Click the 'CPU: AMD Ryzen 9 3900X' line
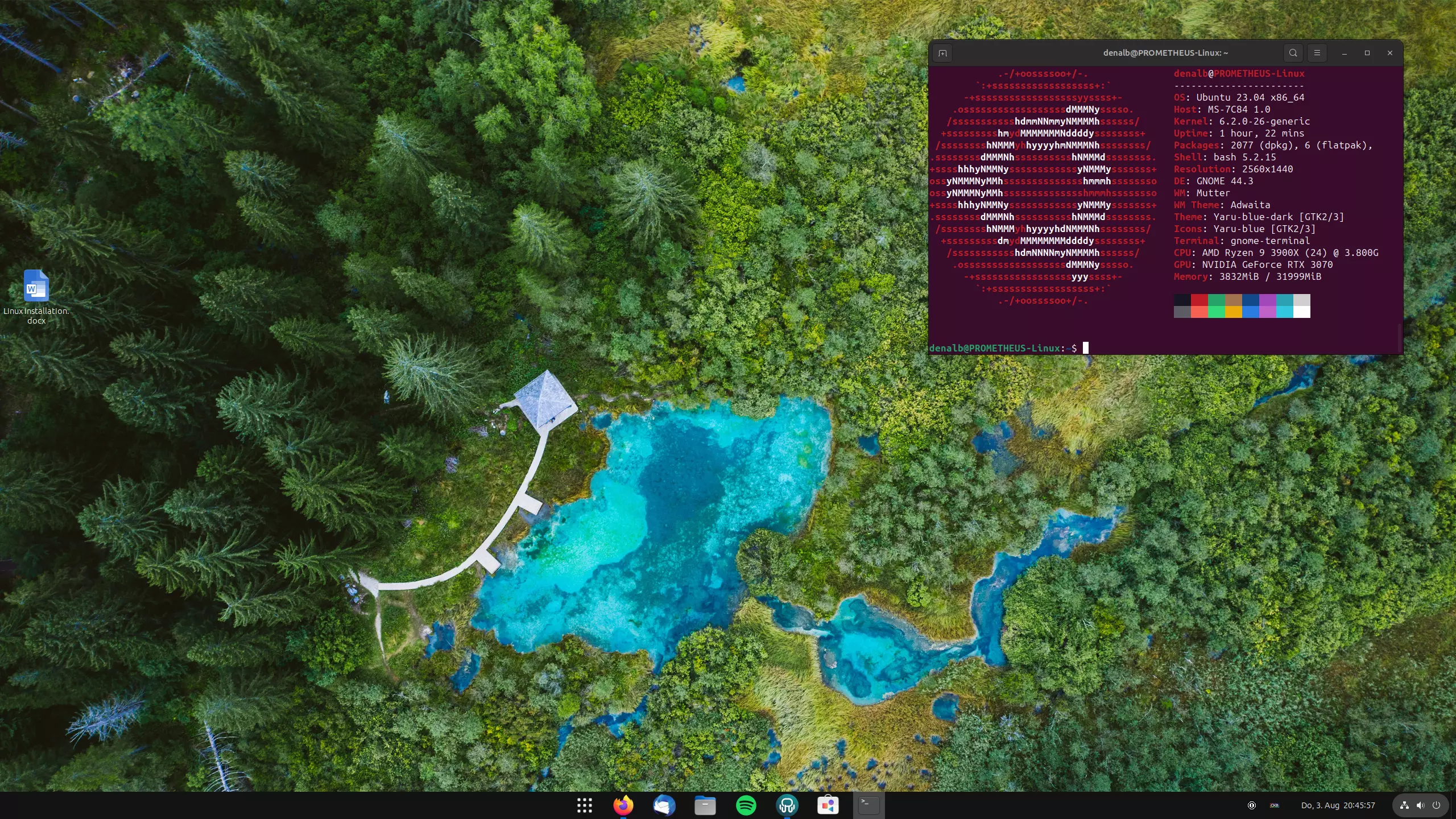Image resolution: width=1456 pixels, height=819 pixels. 1276,253
